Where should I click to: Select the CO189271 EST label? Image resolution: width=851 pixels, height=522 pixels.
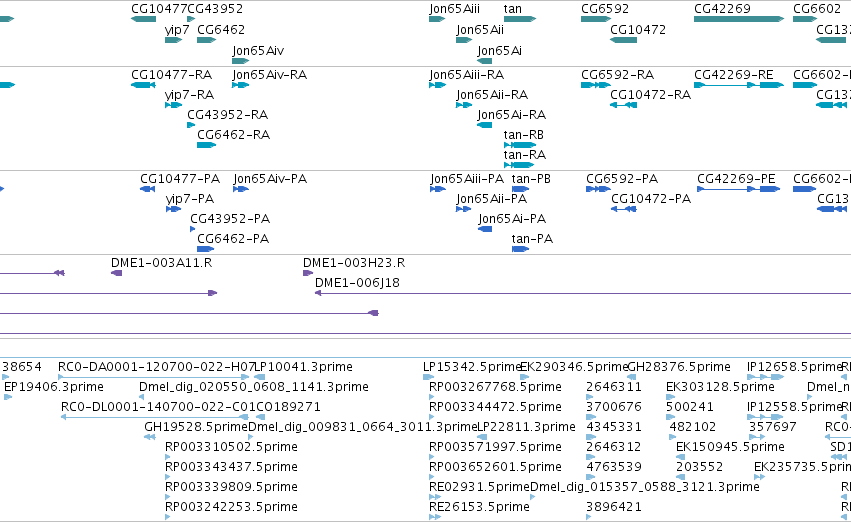288,406
